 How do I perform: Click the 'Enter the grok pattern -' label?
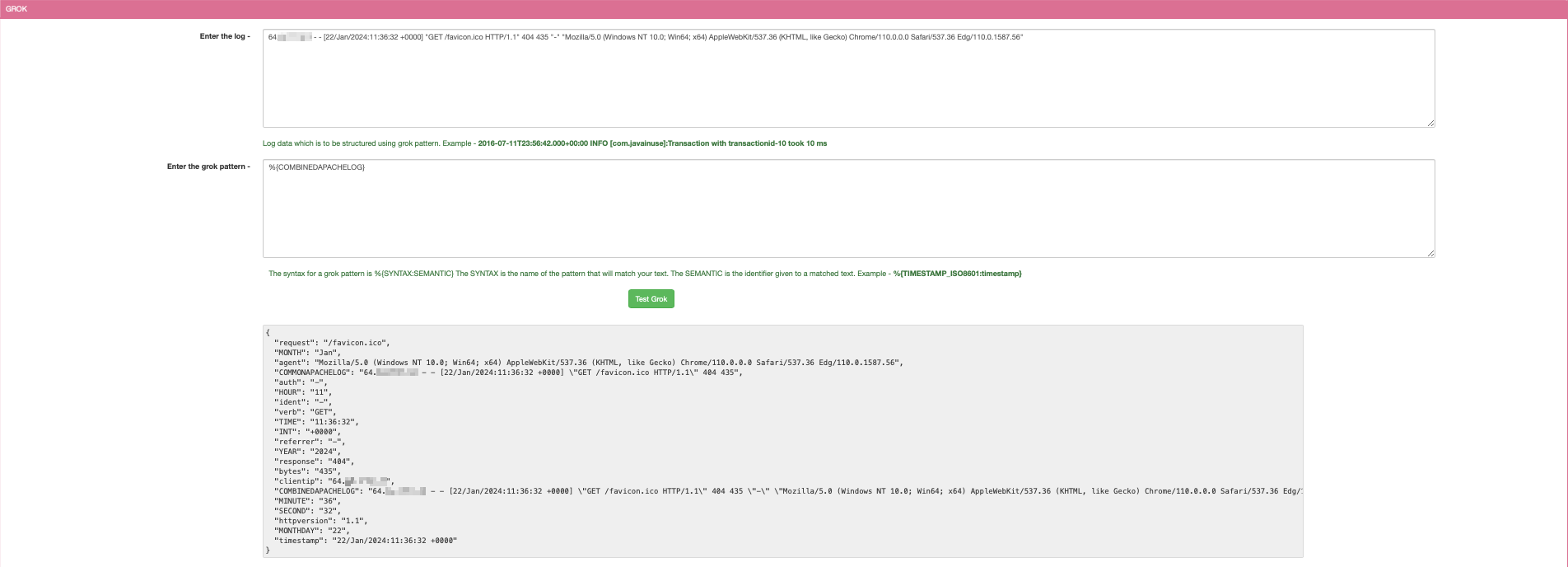pyautogui.click(x=208, y=166)
